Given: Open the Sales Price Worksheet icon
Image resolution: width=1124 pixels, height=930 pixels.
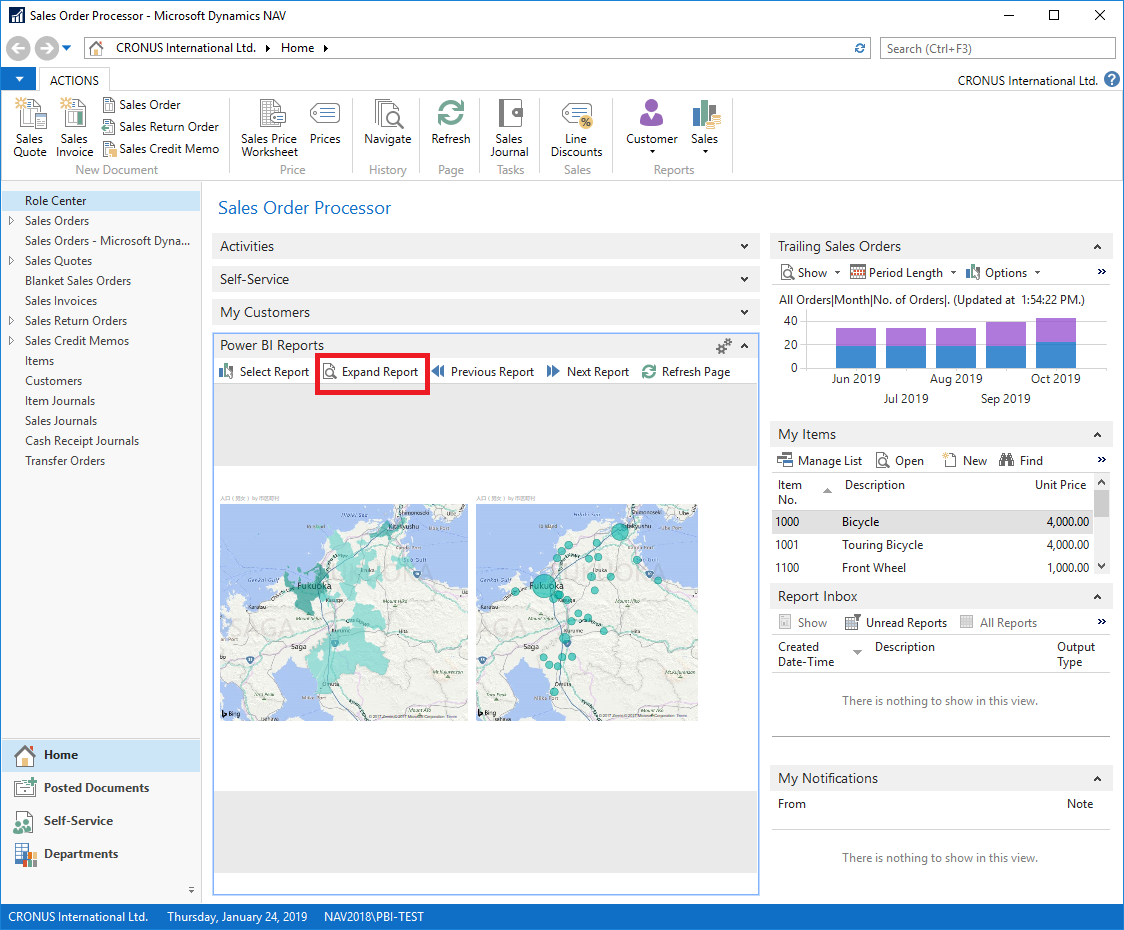Looking at the screenshot, I should point(269,128).
